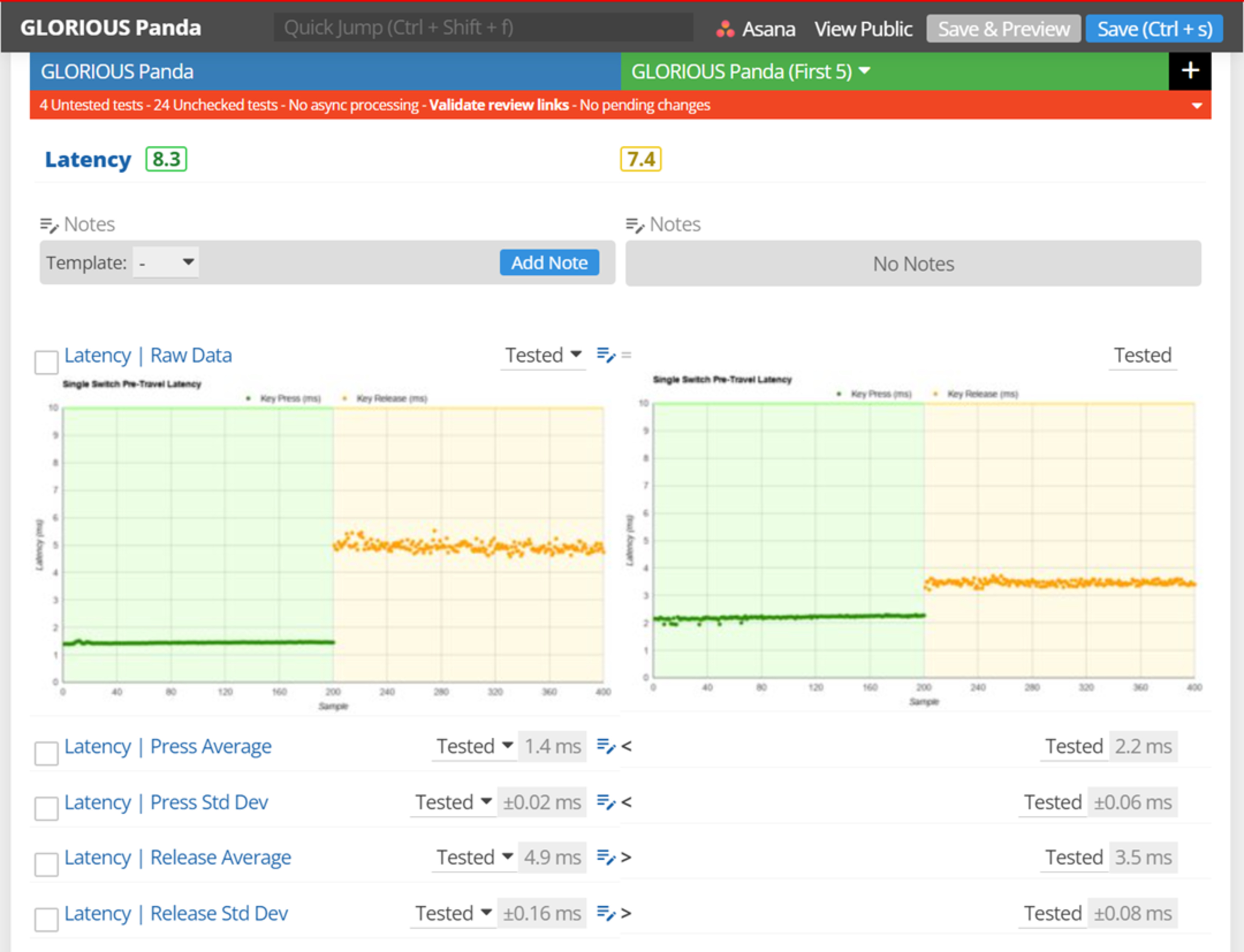
Task: Click the left Notes pencil icon
Action: (49, 225)
